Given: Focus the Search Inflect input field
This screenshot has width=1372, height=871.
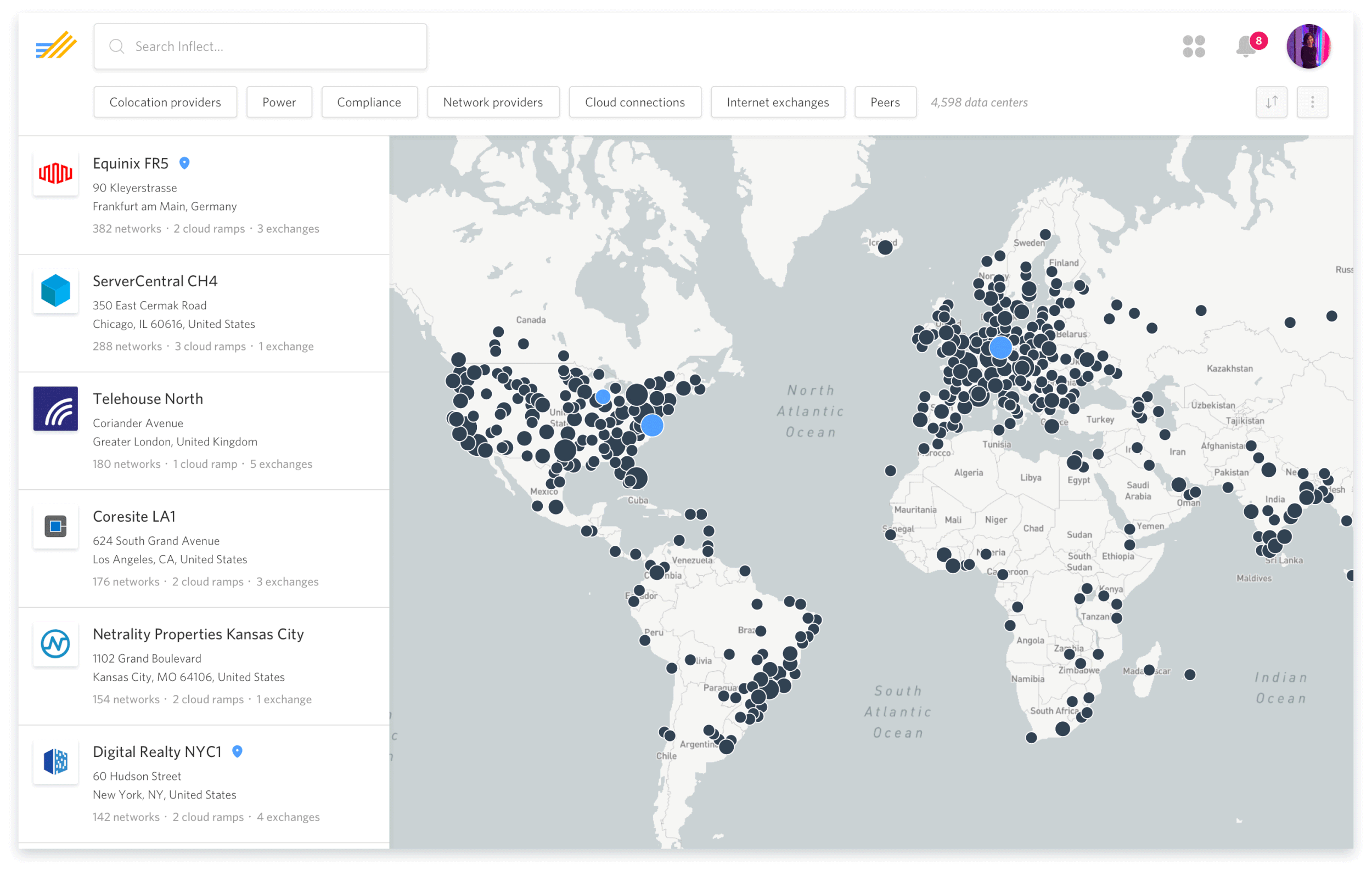Looking at the screenshot, I should click(260, 46).
